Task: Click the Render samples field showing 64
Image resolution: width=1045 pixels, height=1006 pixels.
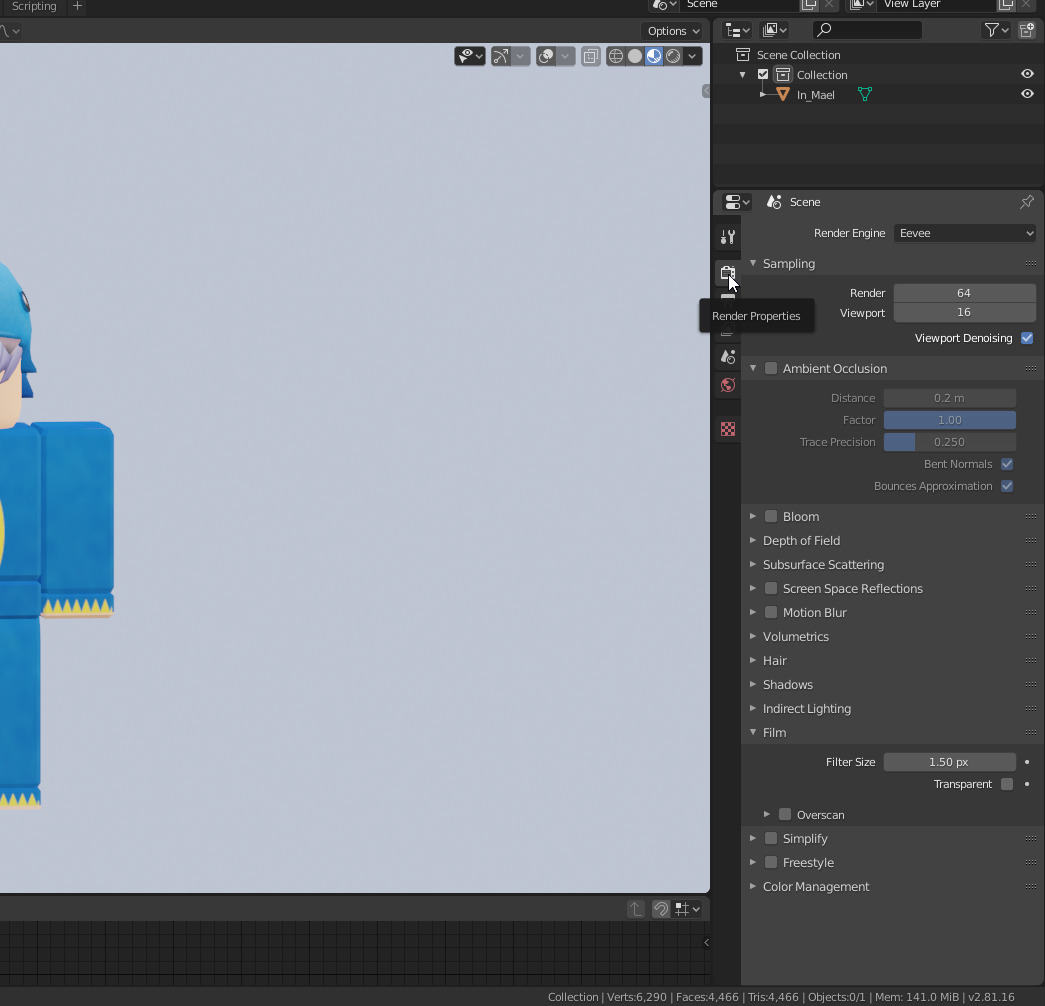Action: click(964, 293)
